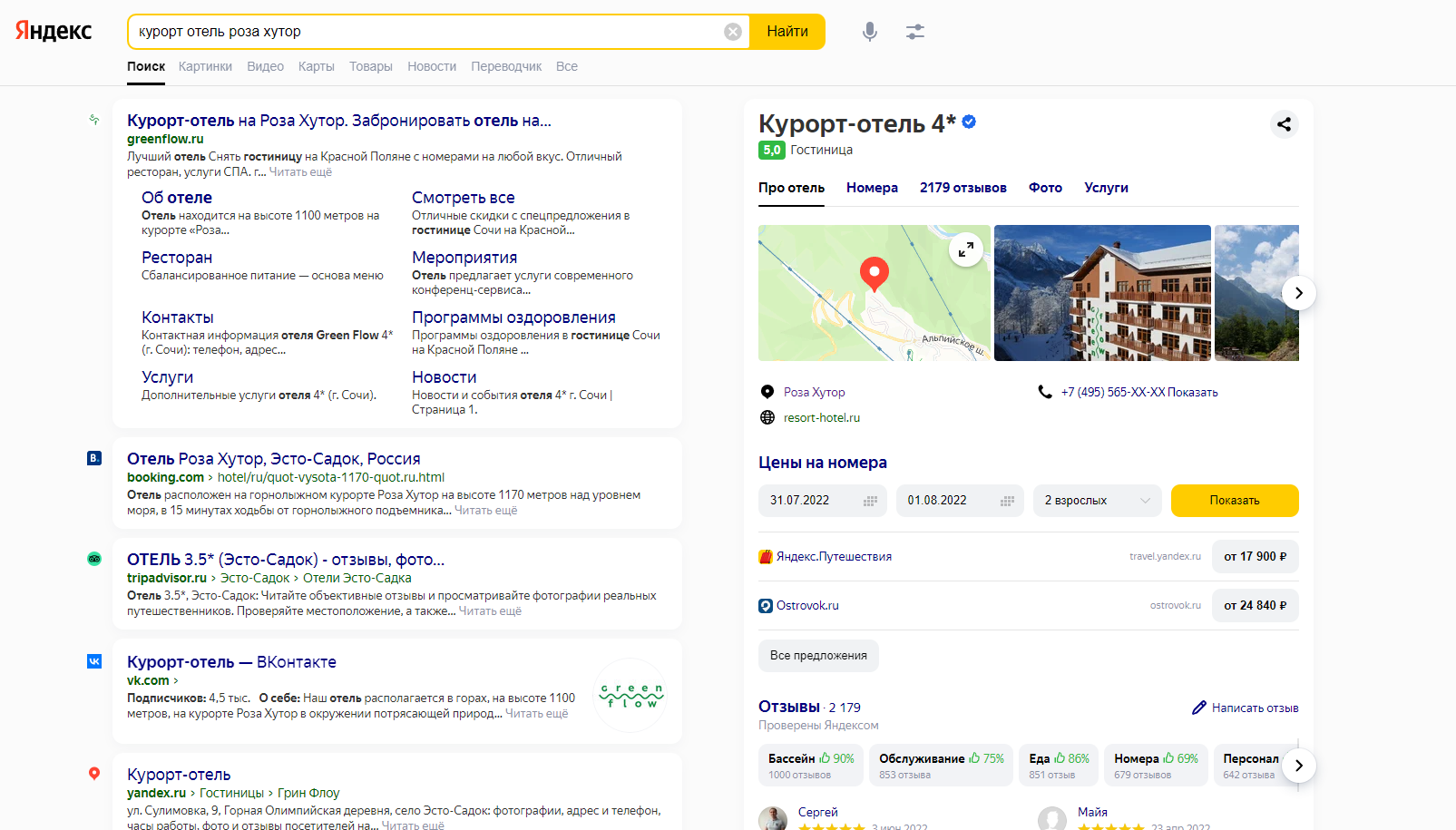Open the 2 взрослых guests dropdown
Viewport: 1456px width, 830px height.
[1098, 501]
